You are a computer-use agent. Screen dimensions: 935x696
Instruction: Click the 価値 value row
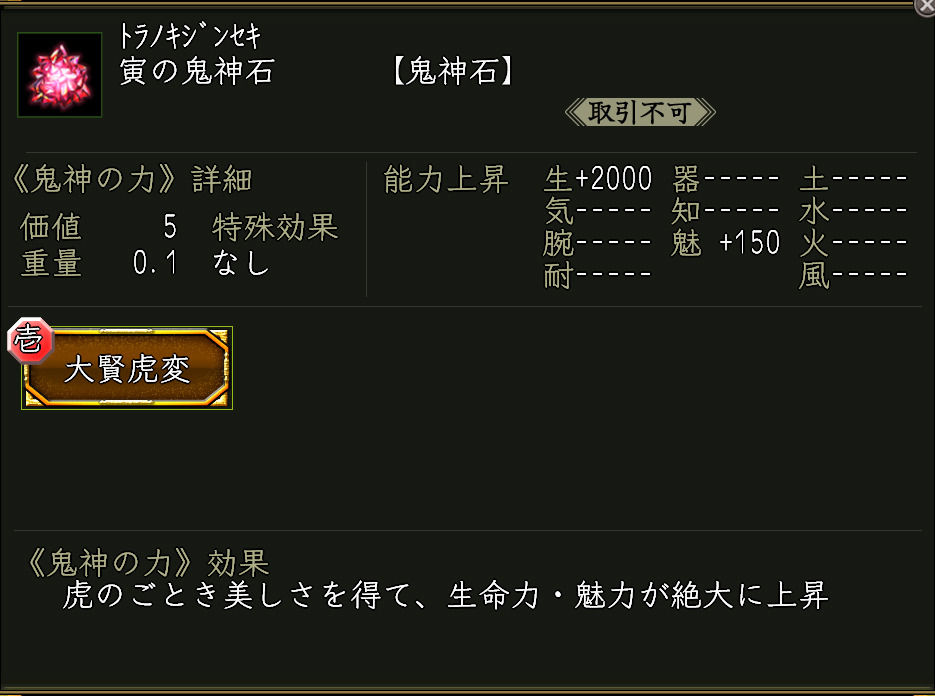(x=98, y=227)
